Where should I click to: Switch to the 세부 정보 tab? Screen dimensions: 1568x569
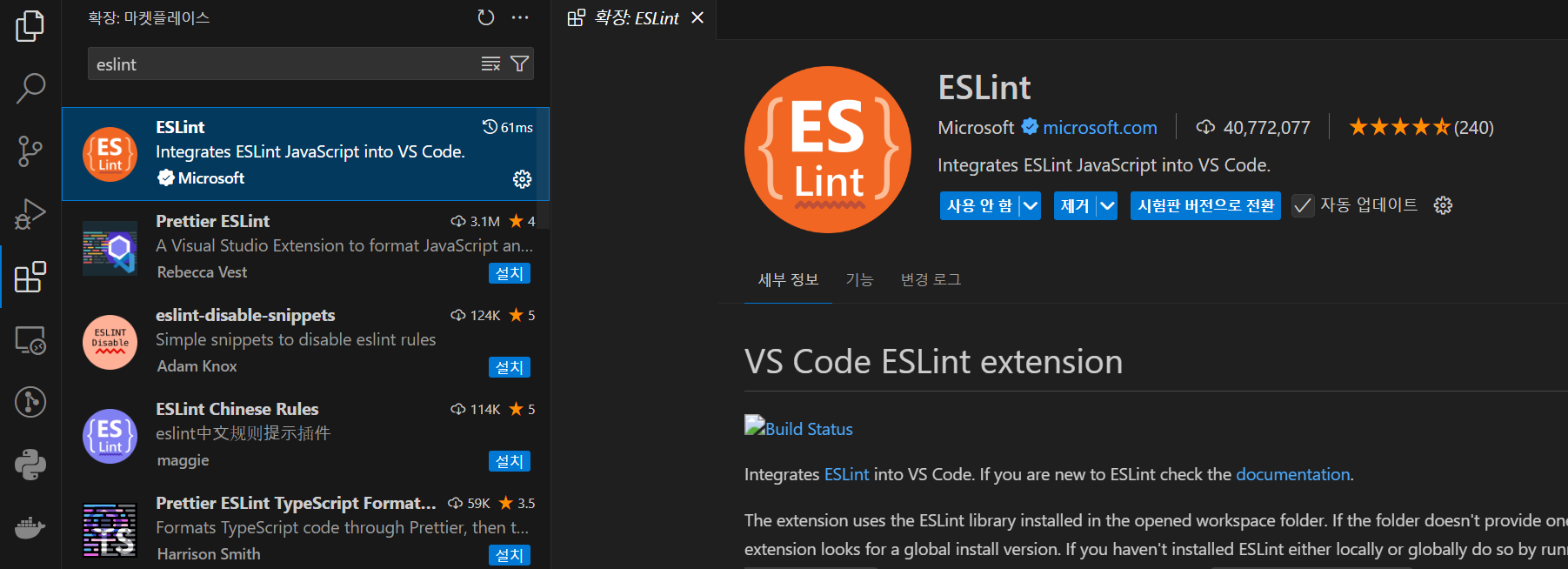pyautogui.click(x=788, y=279)
